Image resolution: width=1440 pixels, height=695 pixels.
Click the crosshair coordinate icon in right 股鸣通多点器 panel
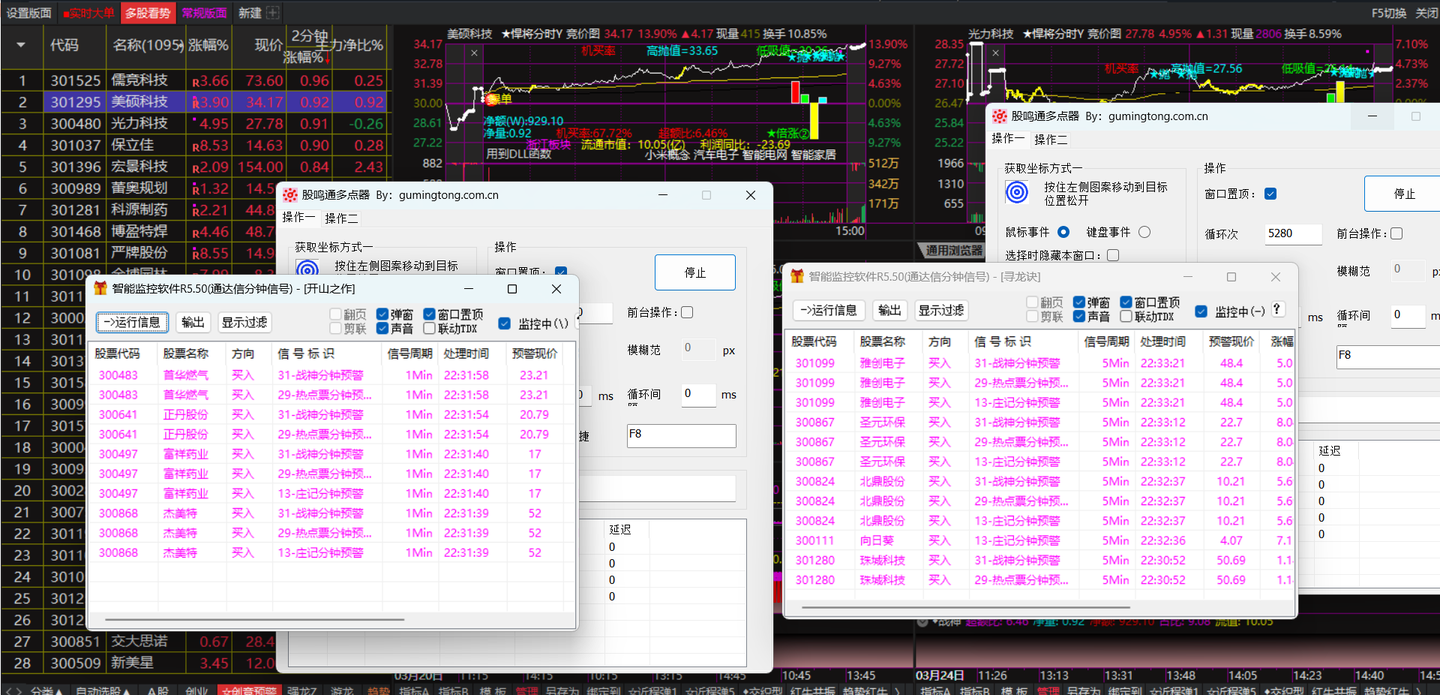pos(1017,192)
